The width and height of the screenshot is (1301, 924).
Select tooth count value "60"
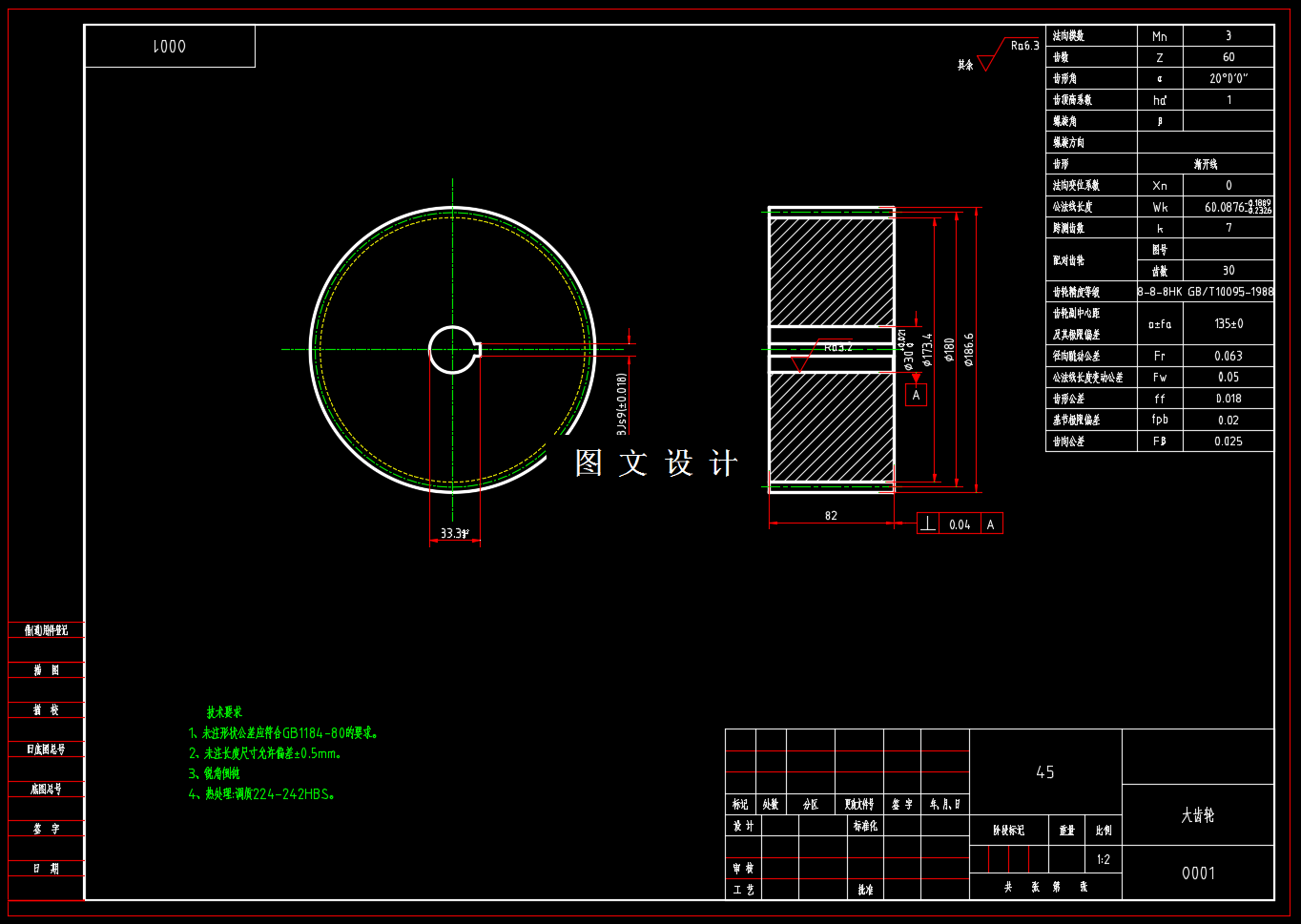(1229, 57)
